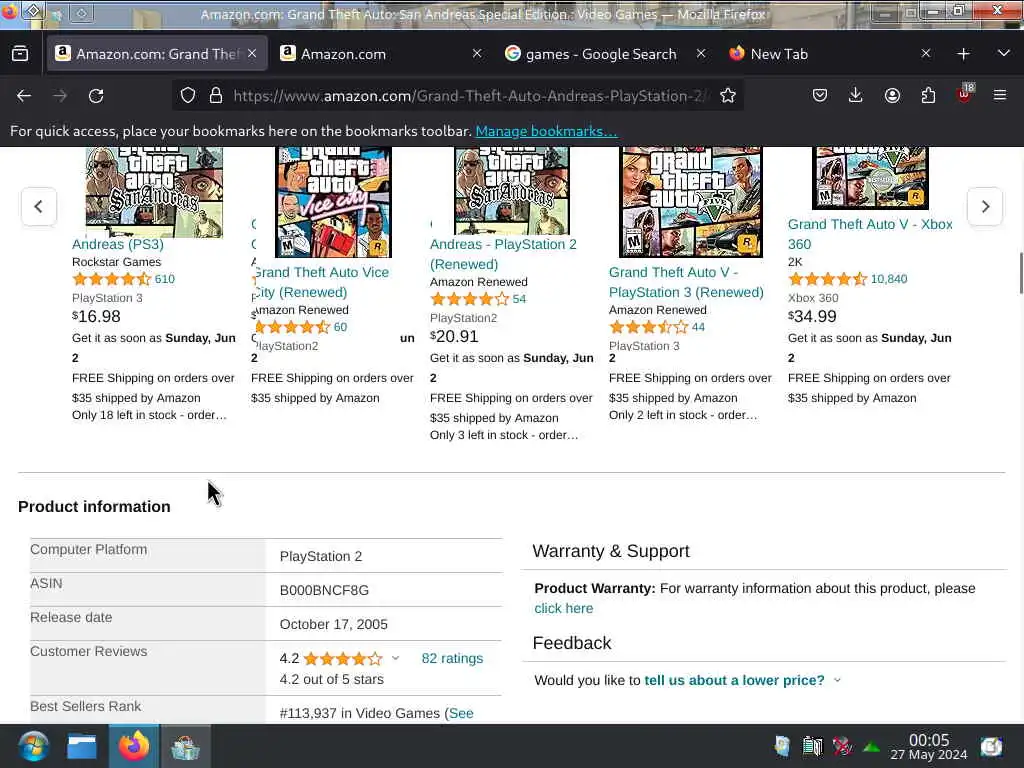Open the Andreas (PS3) product thumbnail
The height and width of the screenshot is (768, 1024).
[154, 192]
